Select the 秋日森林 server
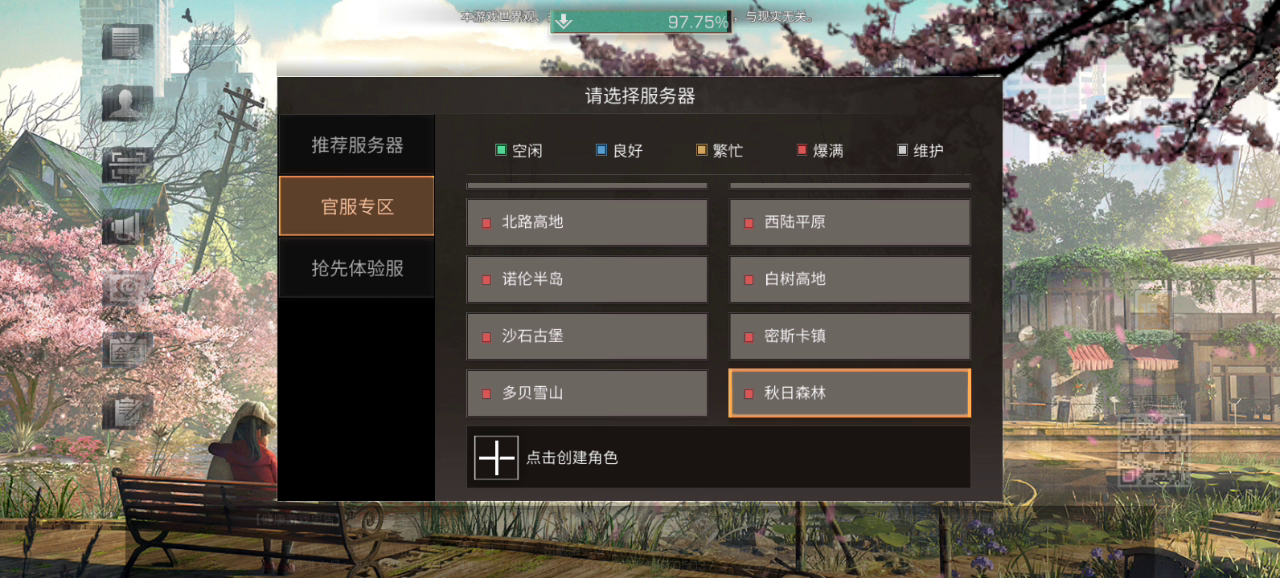Screen dimensions: 1280x578 click(x=850, y=393)
